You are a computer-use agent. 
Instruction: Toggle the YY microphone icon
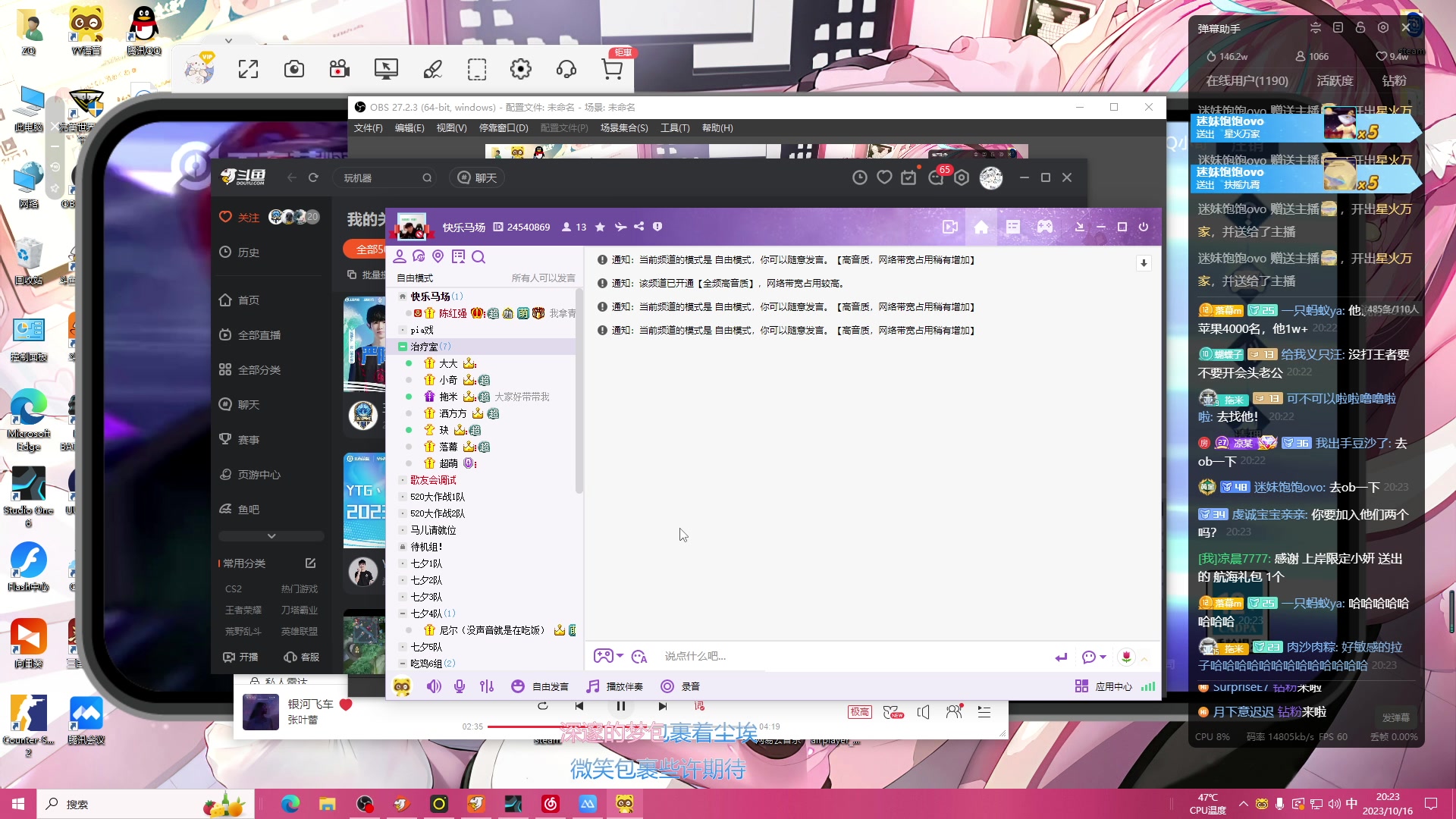(460, 686)
